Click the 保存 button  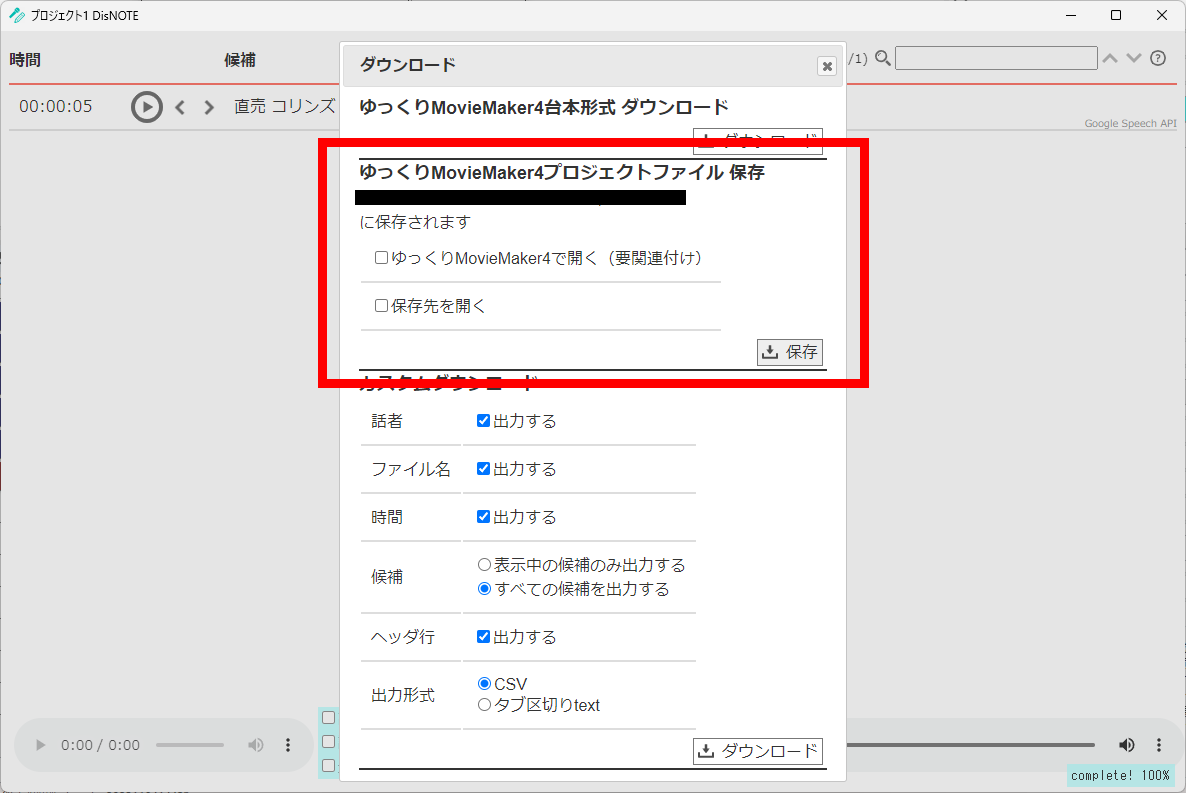pyautogui.click(x=790, y=352)
